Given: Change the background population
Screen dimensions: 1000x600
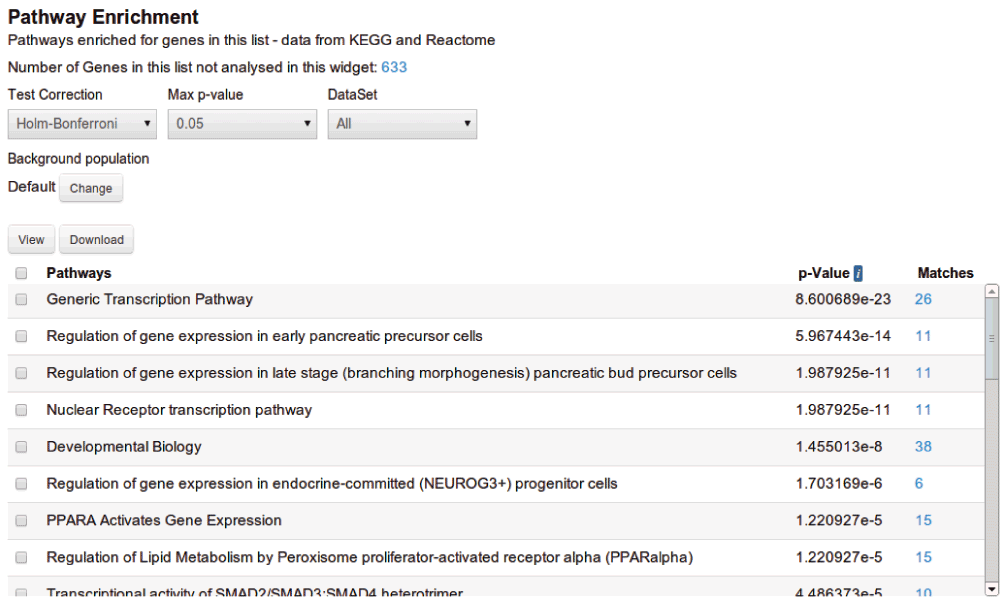Looking at the screenshot, I should 91,188.
